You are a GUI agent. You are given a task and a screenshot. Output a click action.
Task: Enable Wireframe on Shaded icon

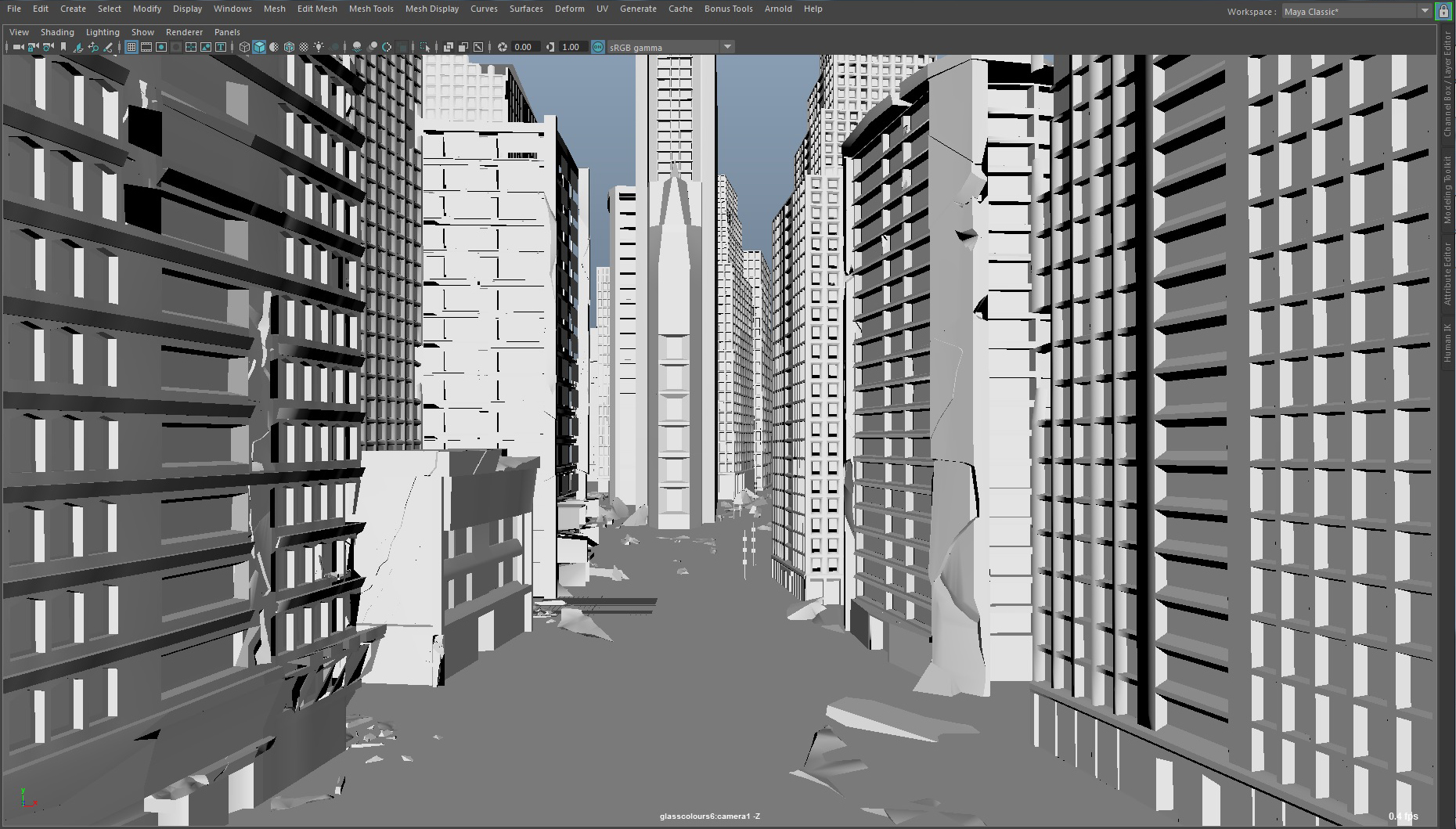289,47
